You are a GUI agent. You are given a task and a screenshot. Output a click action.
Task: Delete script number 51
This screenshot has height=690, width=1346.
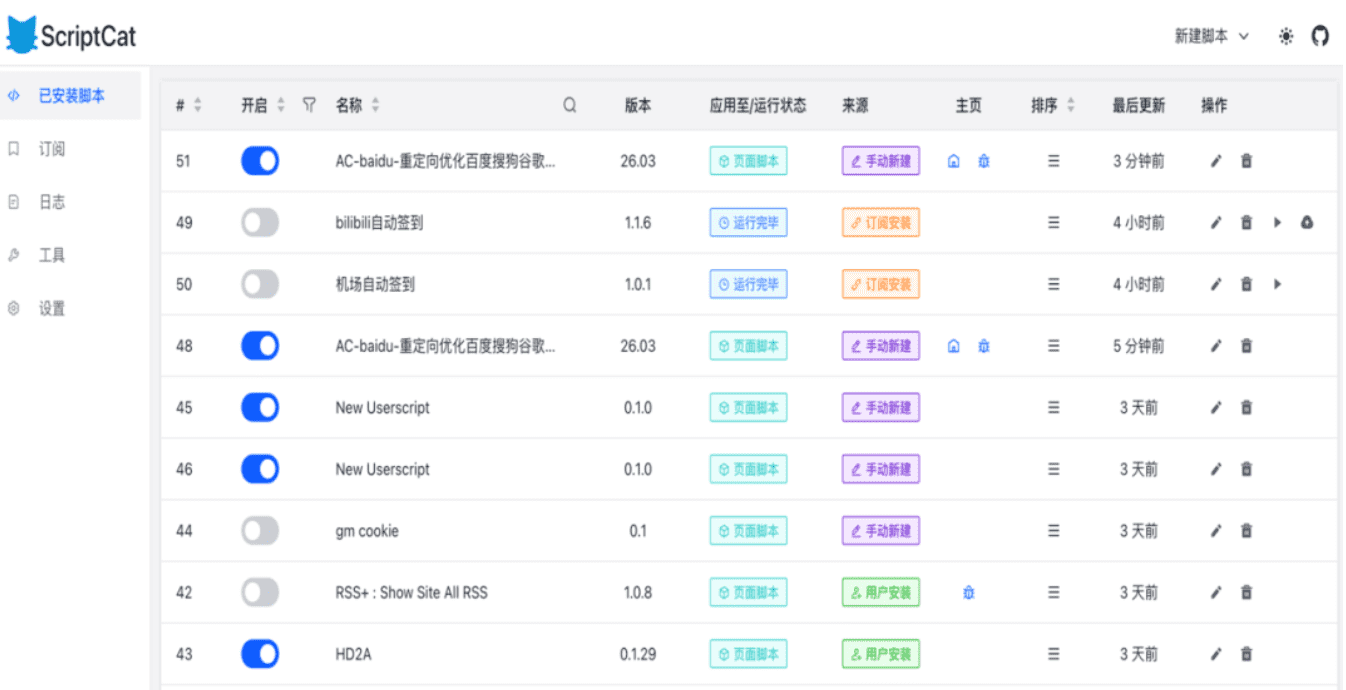1246,161
